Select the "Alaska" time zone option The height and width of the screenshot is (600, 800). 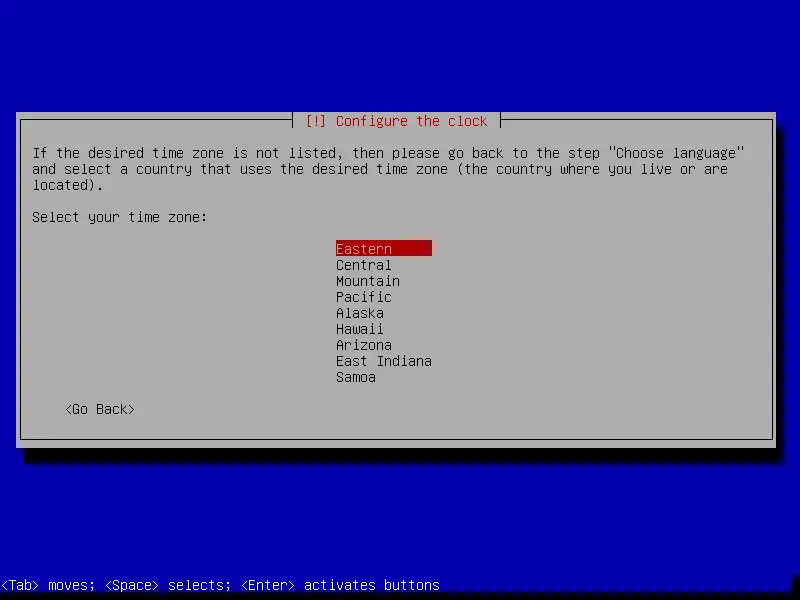(359, 312)
